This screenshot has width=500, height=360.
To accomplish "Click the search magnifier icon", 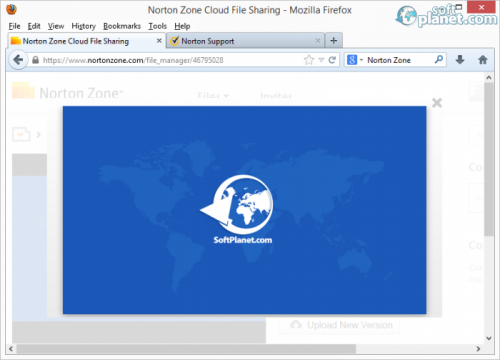I will 439,60.
